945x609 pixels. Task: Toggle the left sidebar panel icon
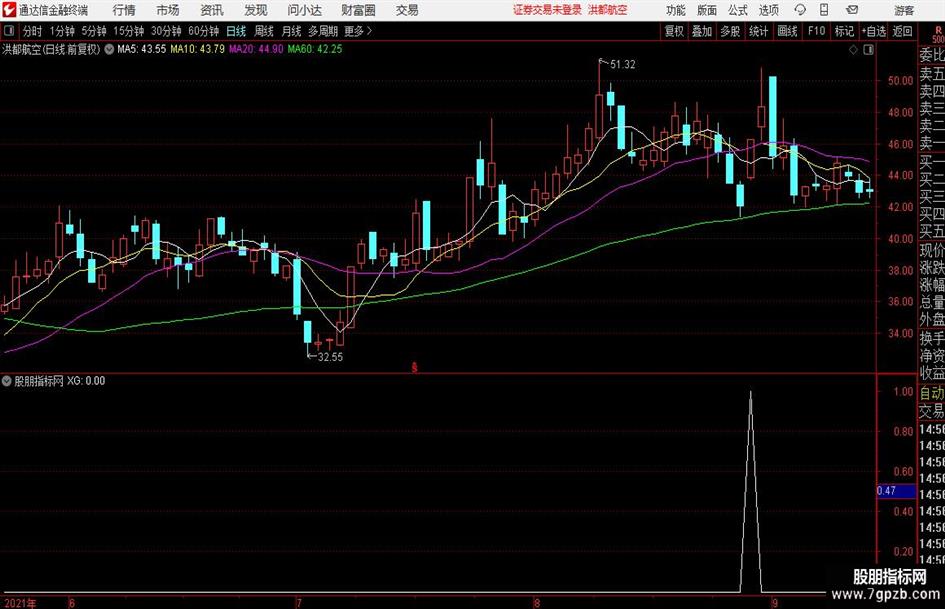tap(8, 31)
